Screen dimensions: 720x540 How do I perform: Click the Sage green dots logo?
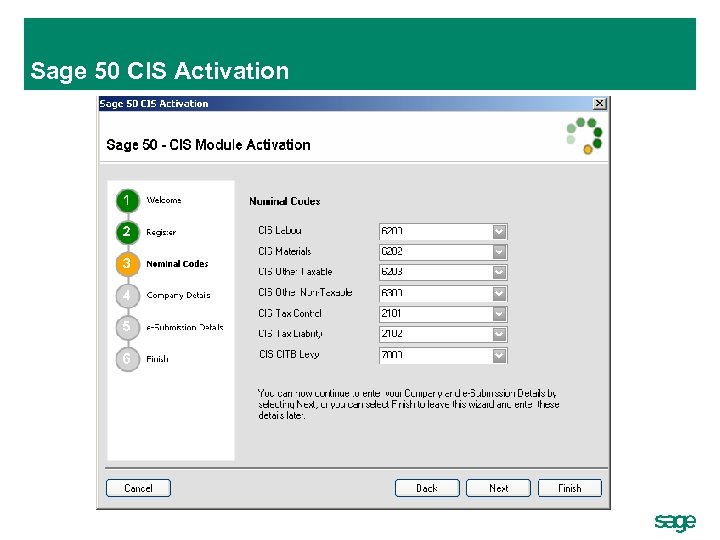584,136
